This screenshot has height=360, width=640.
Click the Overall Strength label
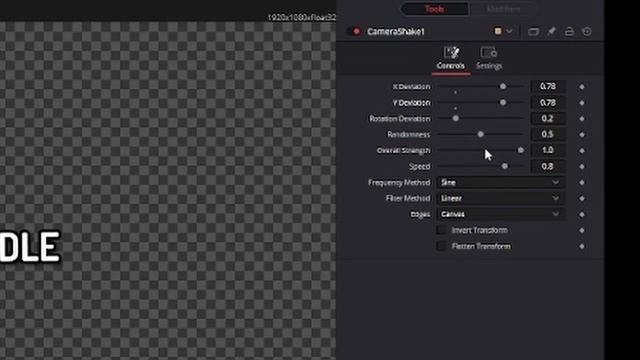403,150
